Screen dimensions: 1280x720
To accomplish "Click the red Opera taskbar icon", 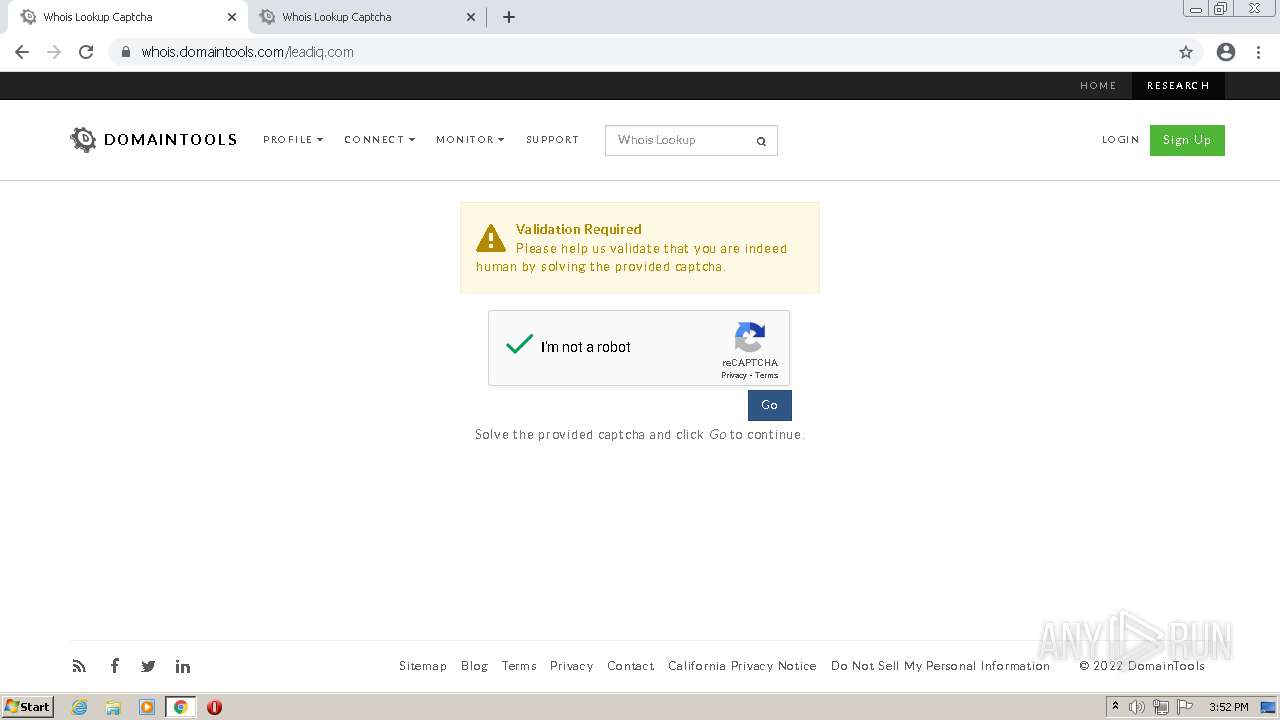I will point(214,707).
